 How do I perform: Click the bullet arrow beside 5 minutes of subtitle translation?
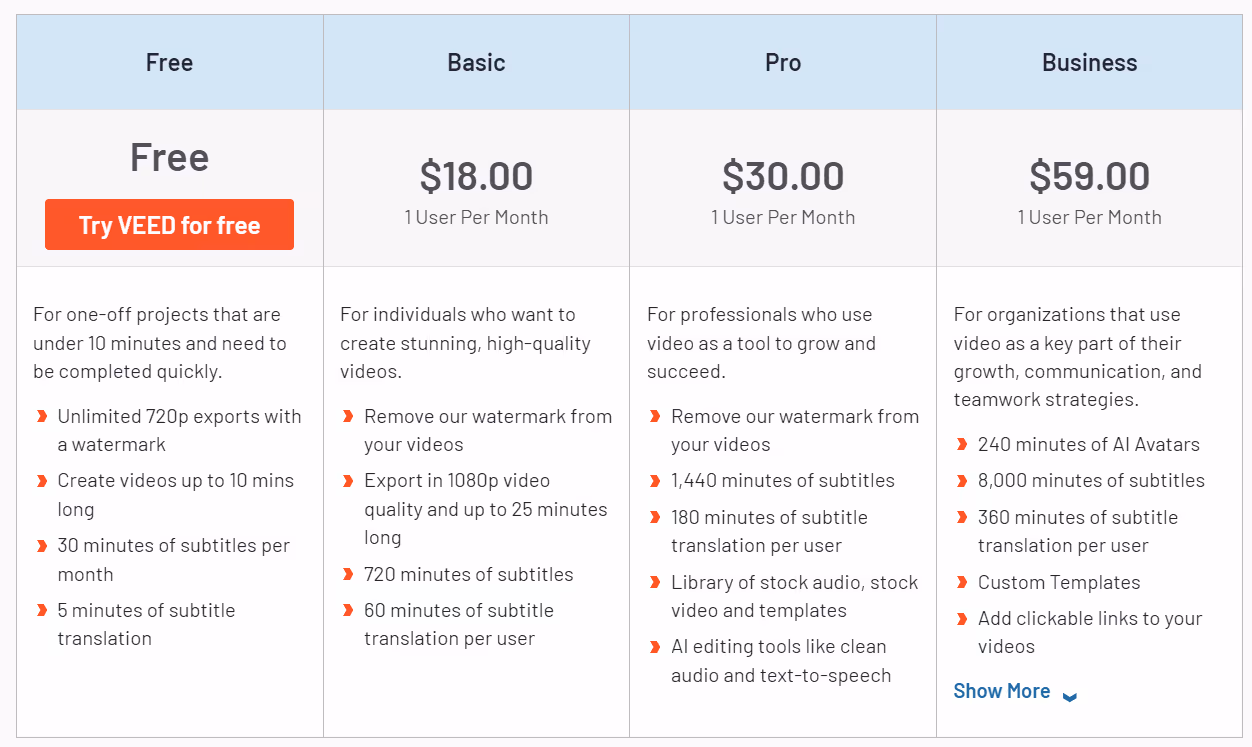coord(42,611)
